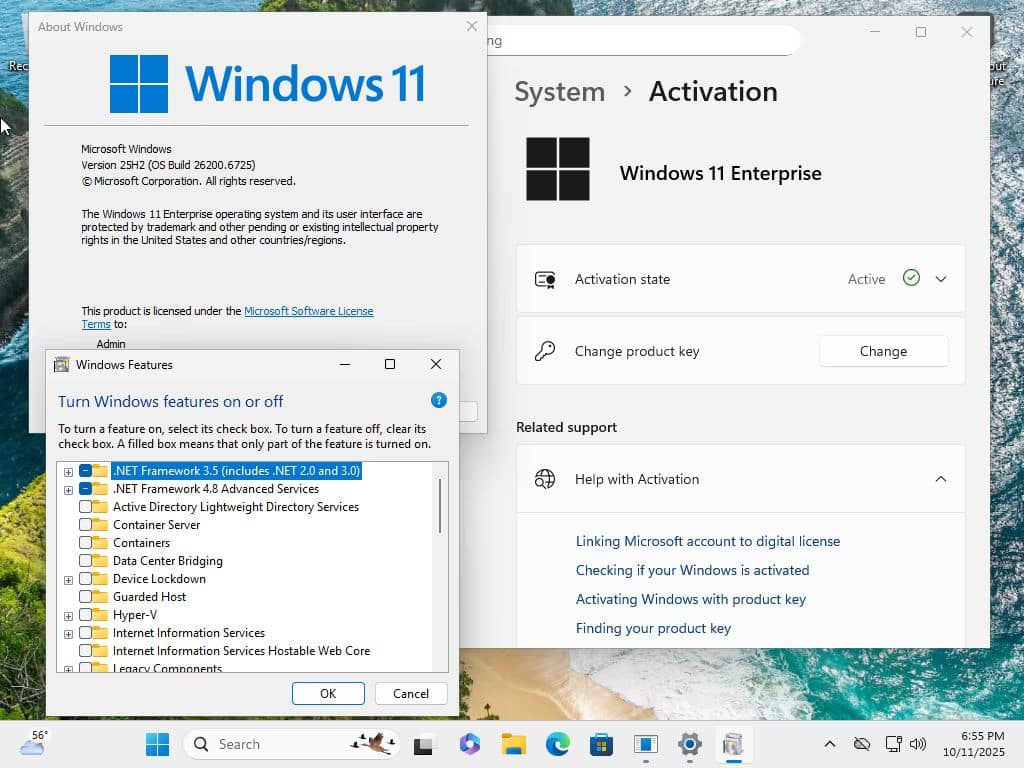Check the Containers feature box

click(86, 543)
